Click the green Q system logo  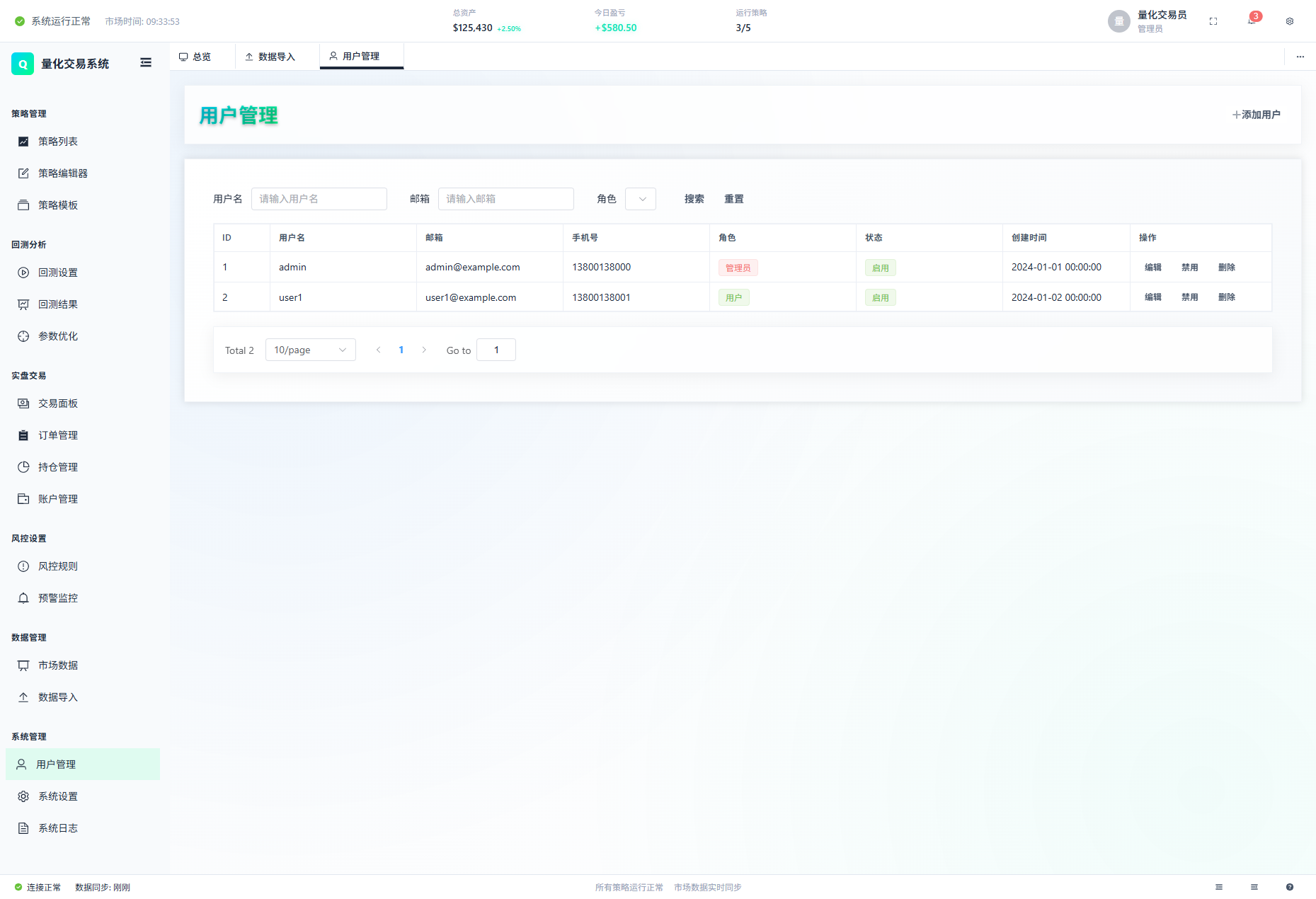click(x=23, y=64)
